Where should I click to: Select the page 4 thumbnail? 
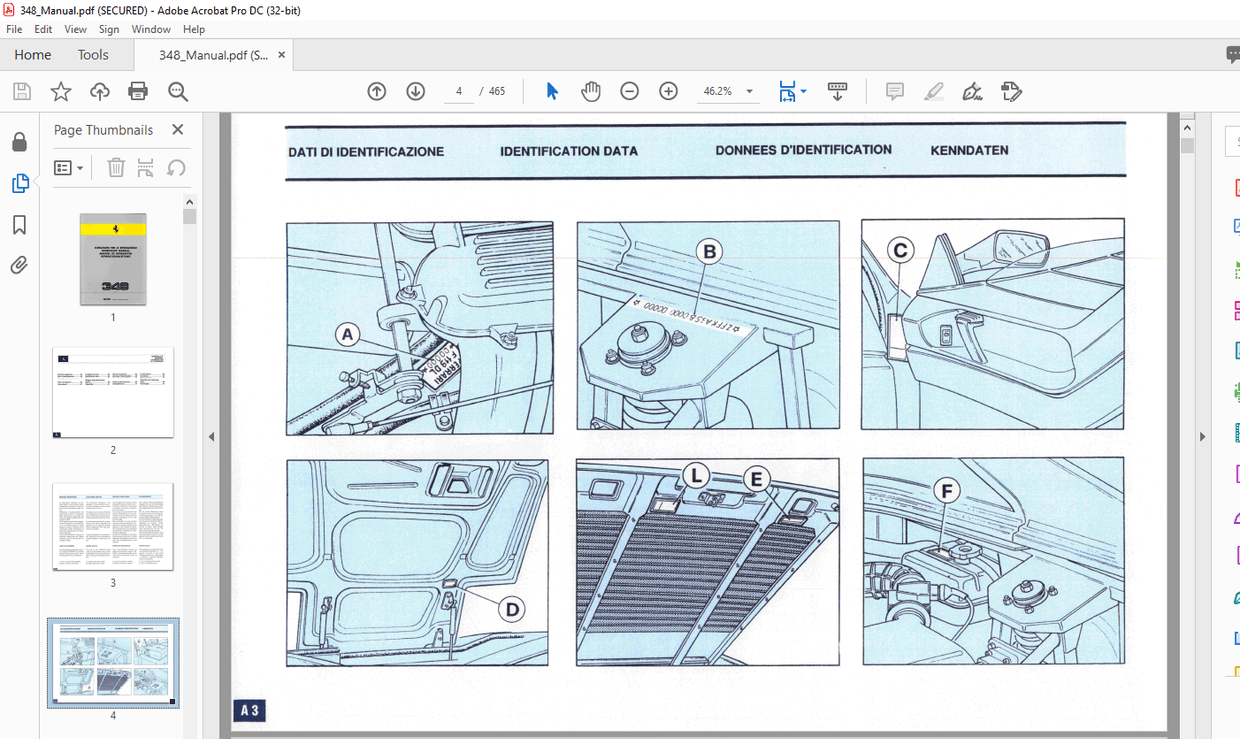pyautogui.click(x=113, y=664)
